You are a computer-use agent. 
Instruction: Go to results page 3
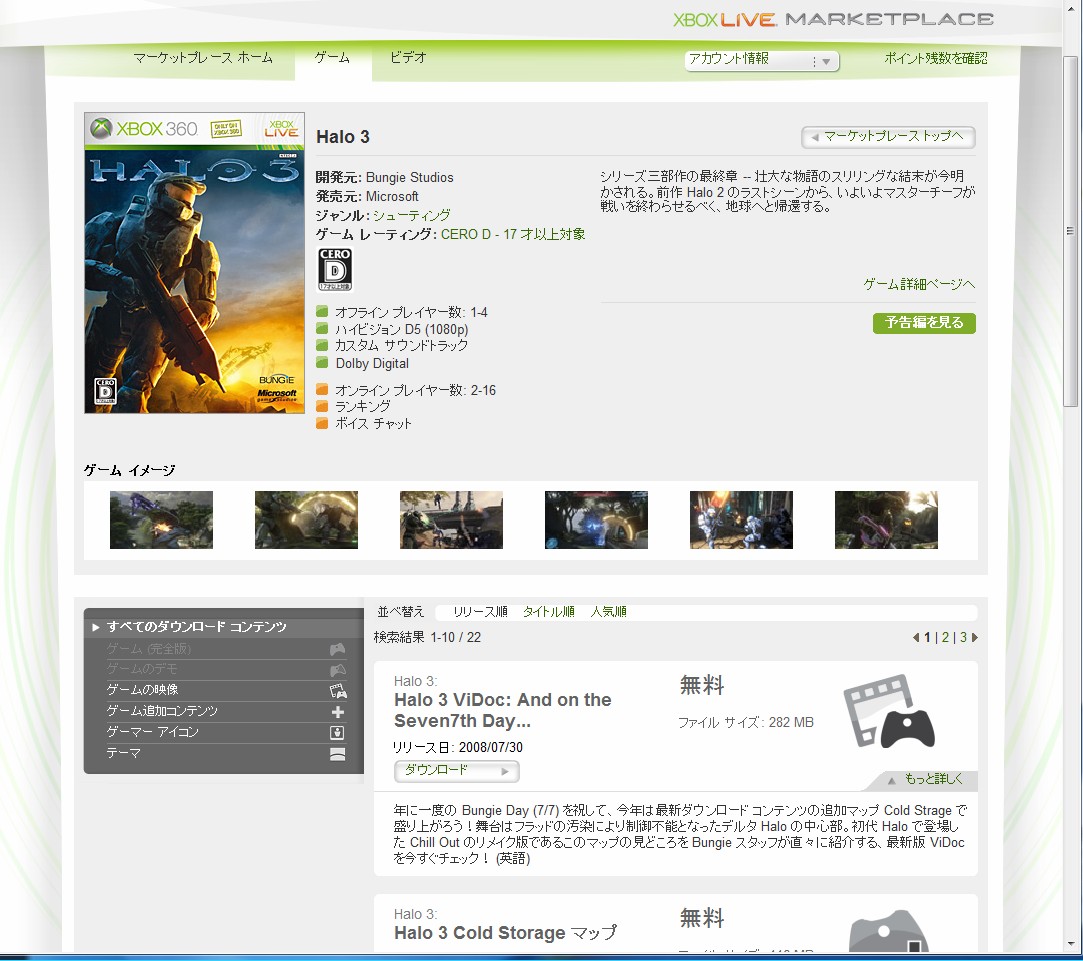point(963,638)
